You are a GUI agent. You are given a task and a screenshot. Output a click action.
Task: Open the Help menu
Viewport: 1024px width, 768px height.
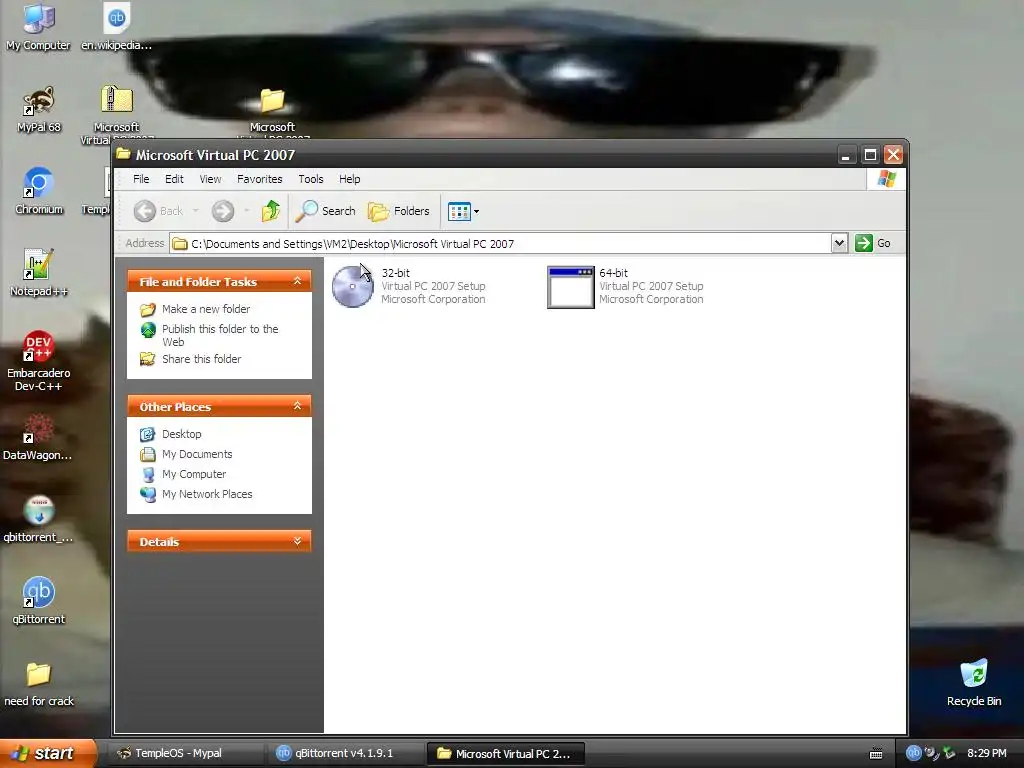[349, 179]
